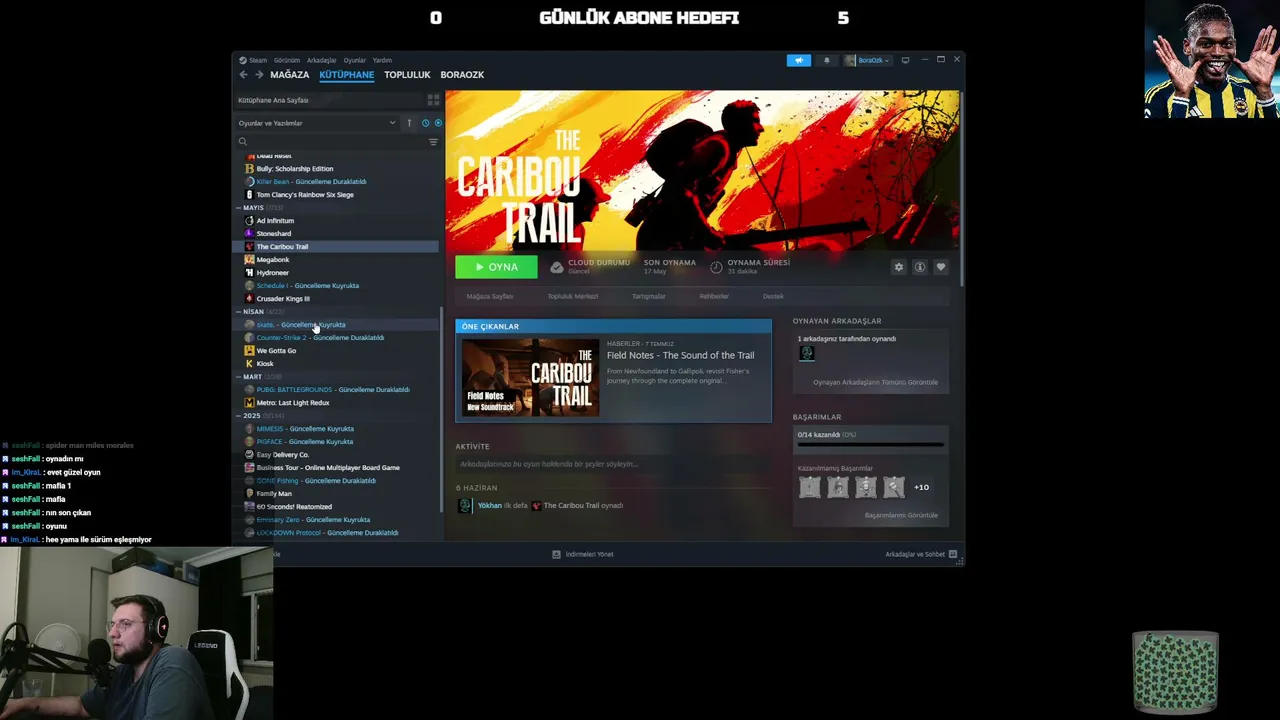Image resolution: width=1280 pixels, height=720 pixels.
Task: Click the İndirmeleri Yönet downloads link
Action: coord(590,554)
